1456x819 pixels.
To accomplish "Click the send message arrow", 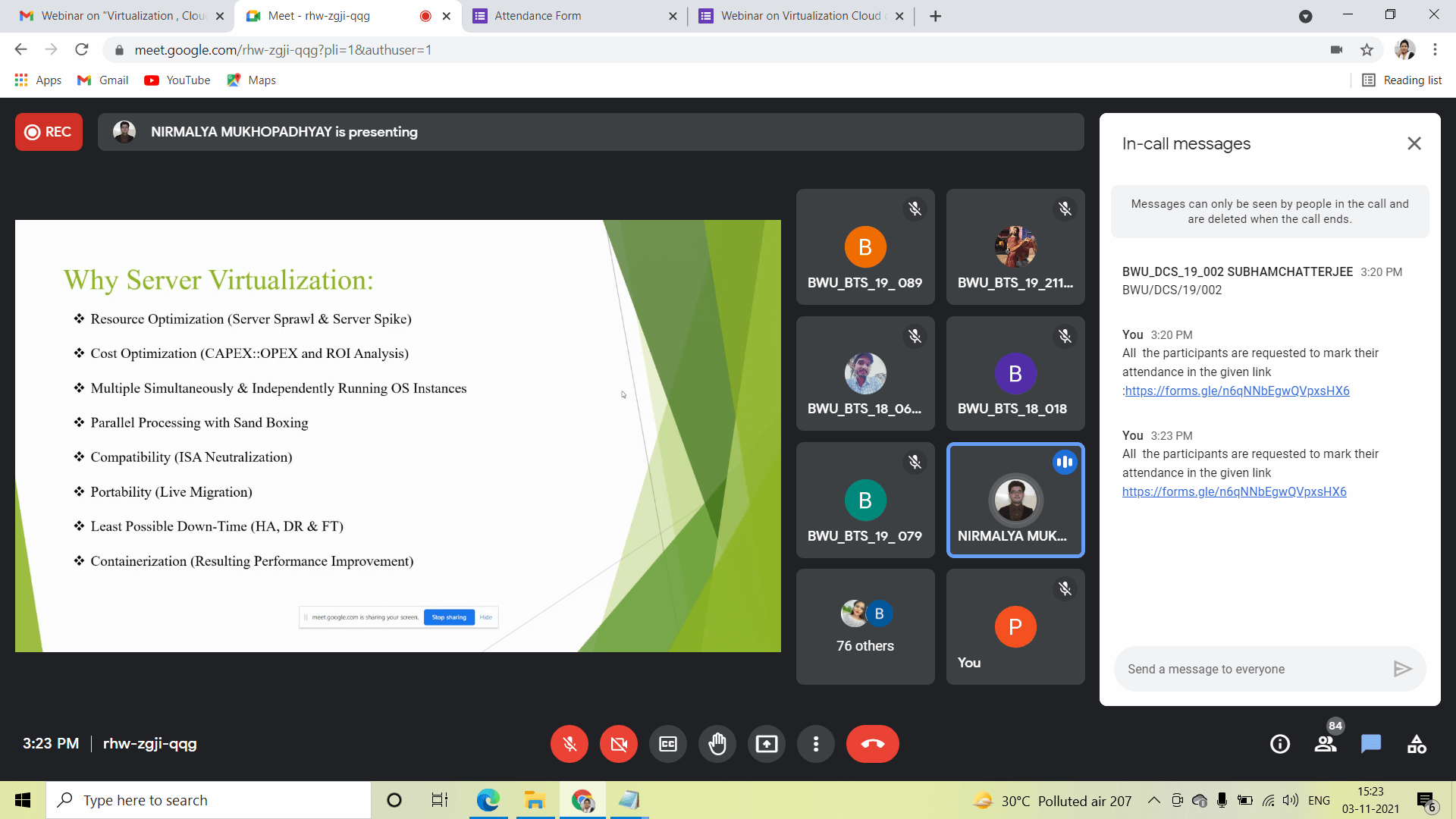I will tap(1402, 669).
